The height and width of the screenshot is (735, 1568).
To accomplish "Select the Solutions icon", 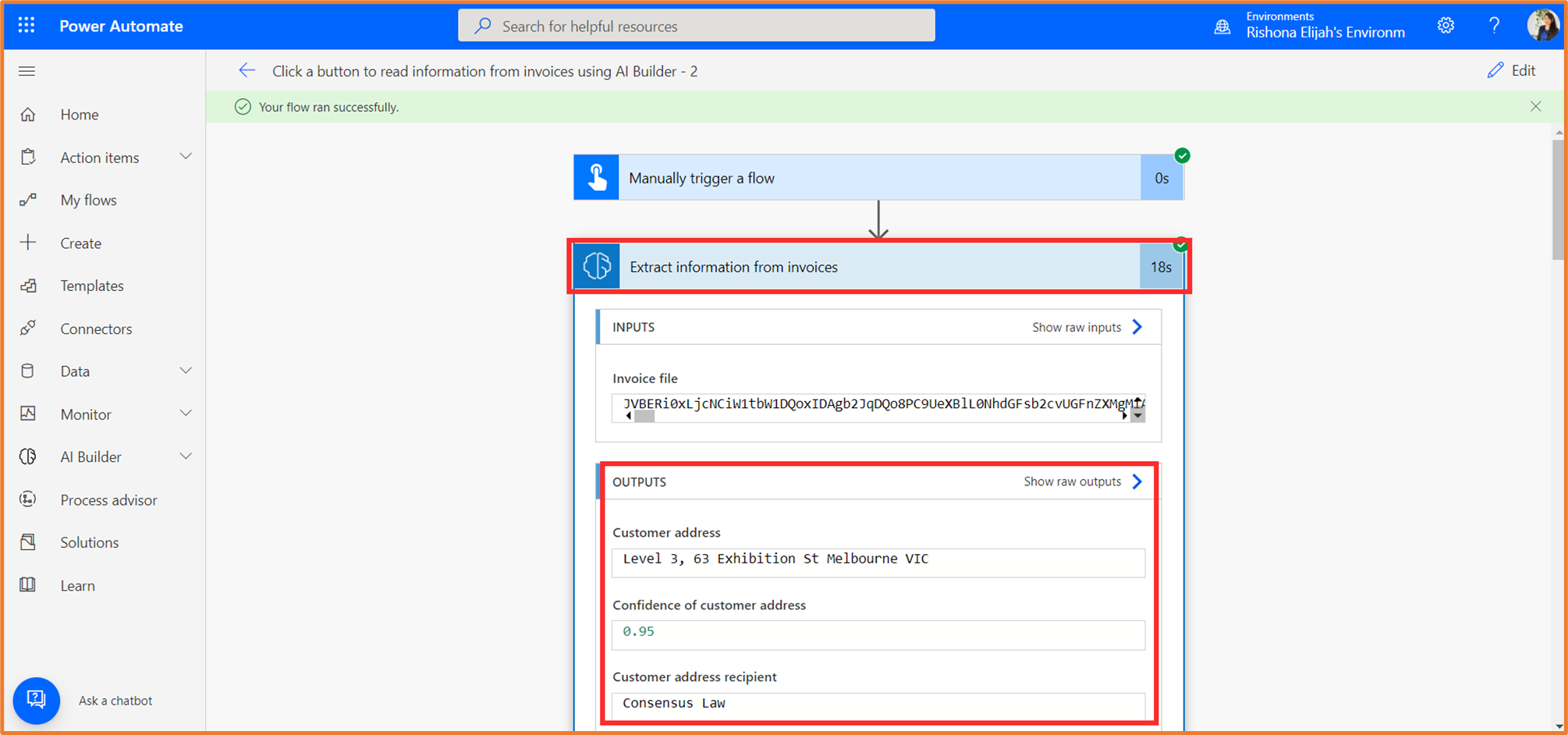I will pyautogui.click(x=28, y=541).
